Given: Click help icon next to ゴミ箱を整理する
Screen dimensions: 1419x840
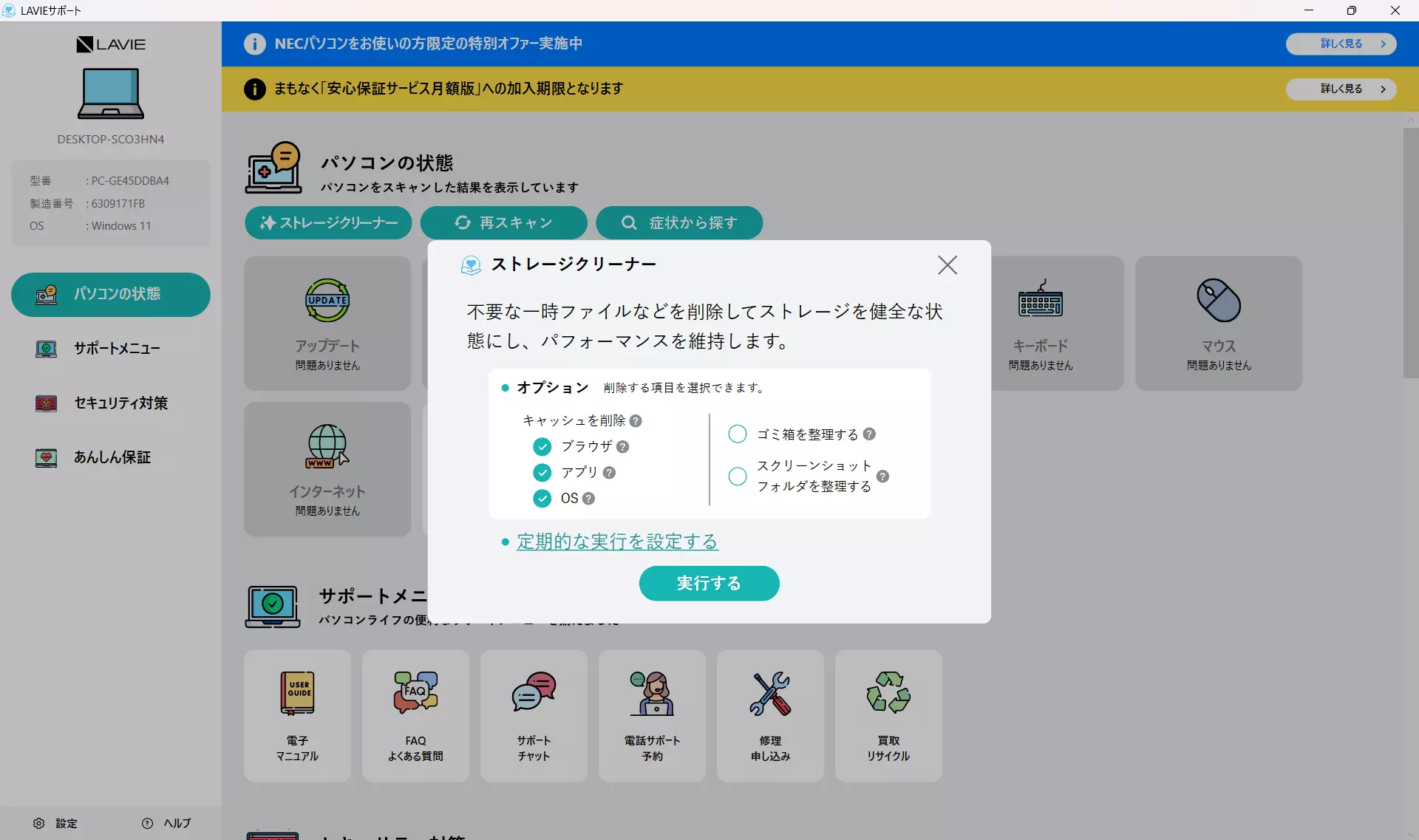Looking at the screenshot, I should click(x=869, y=434).
